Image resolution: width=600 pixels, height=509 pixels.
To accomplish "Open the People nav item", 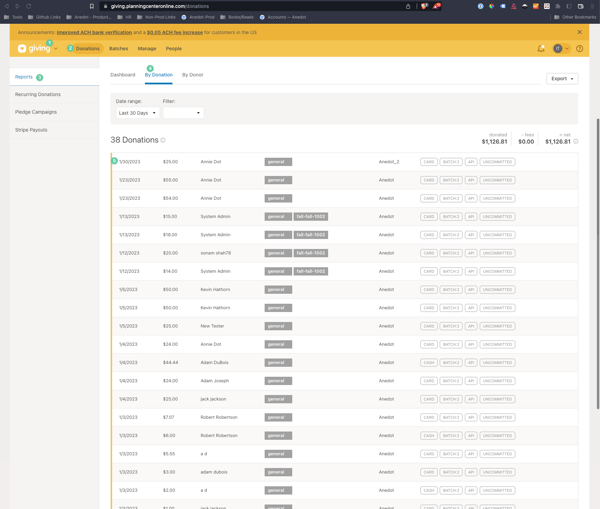I will coord(174,49).
